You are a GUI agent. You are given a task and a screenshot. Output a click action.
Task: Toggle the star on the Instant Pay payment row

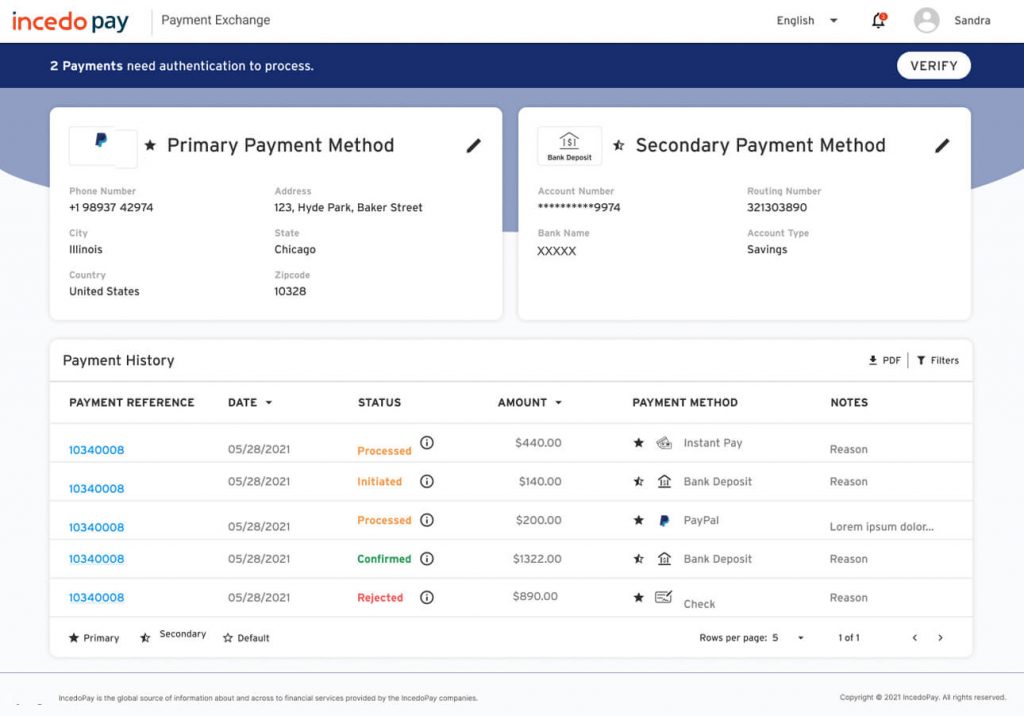coord(637,442)
